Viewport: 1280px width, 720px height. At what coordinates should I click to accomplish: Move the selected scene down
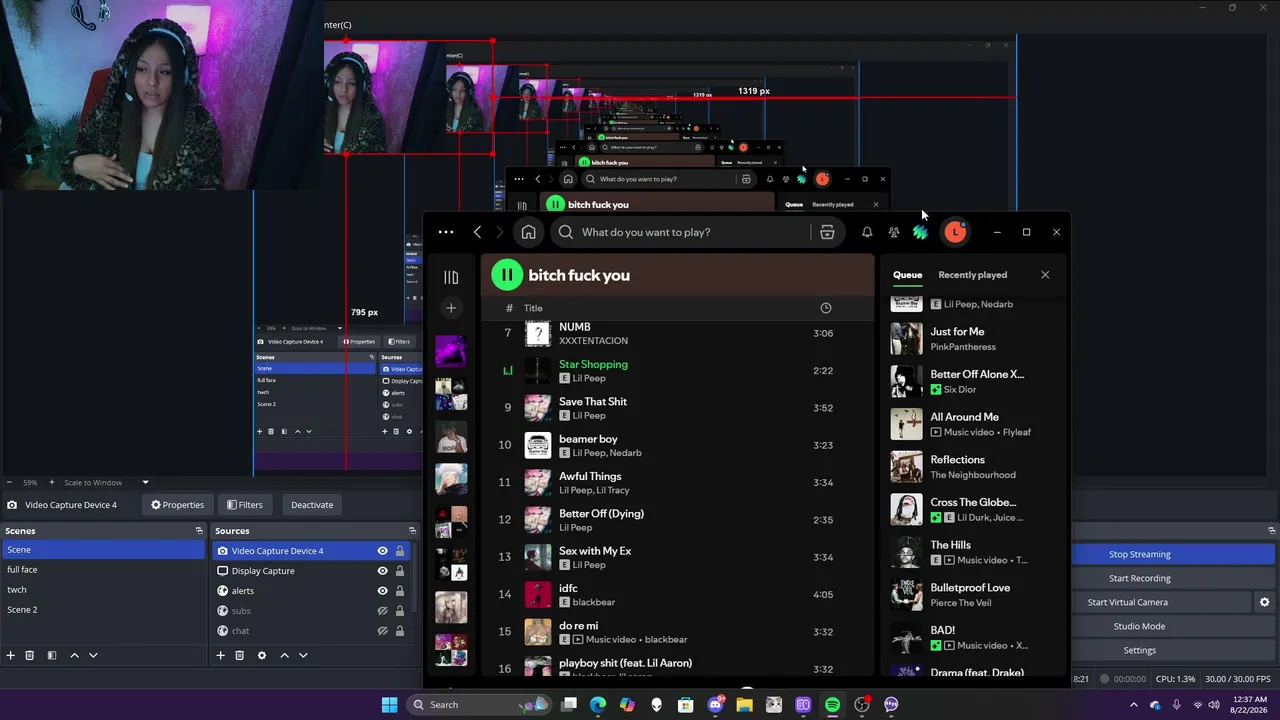coord(93,655)
